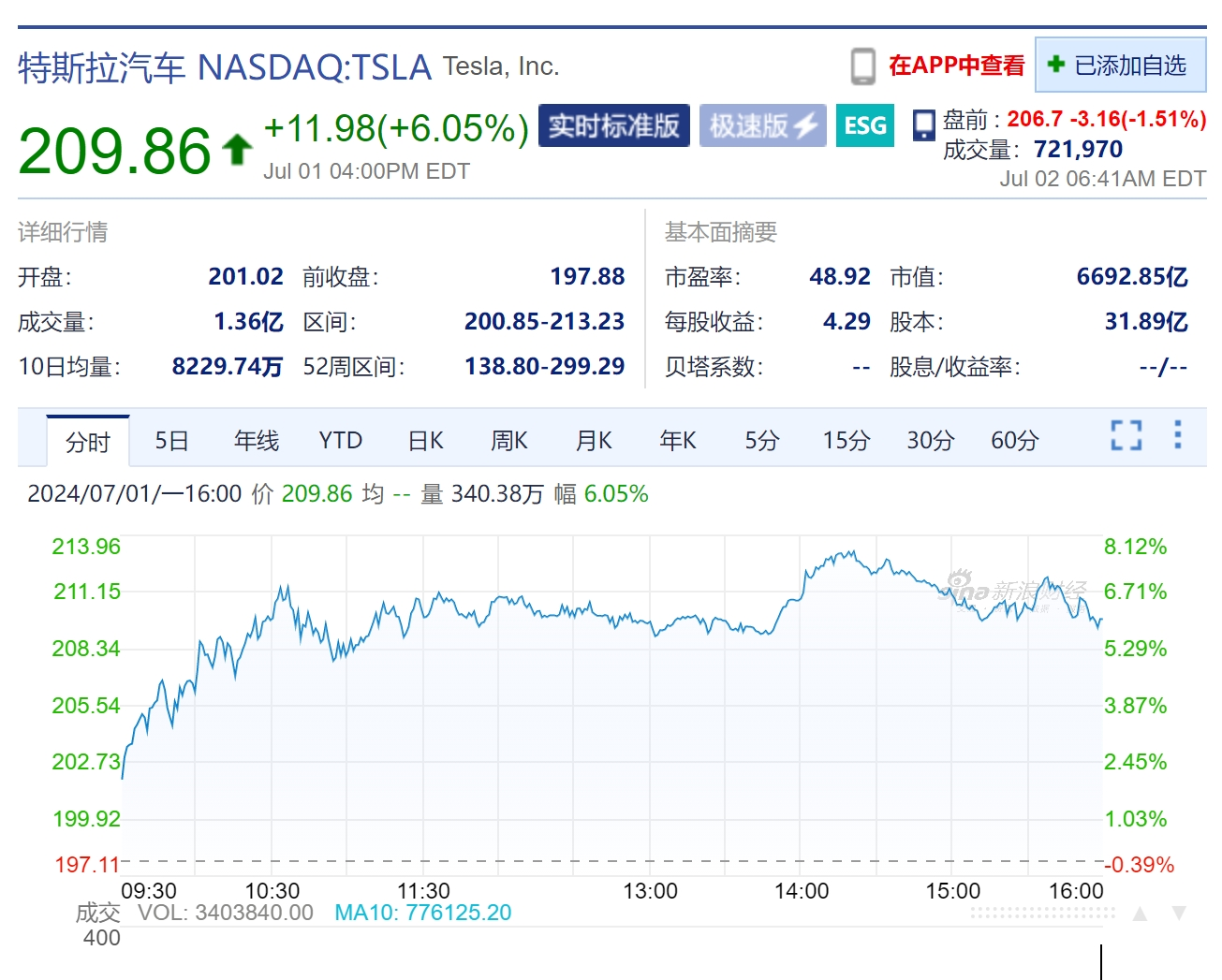Select the 5分 interval tab

click(762, 441)
